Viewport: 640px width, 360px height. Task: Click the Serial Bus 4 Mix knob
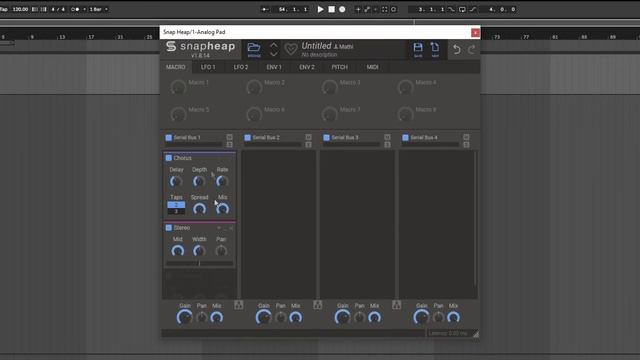tap(453, 317)
